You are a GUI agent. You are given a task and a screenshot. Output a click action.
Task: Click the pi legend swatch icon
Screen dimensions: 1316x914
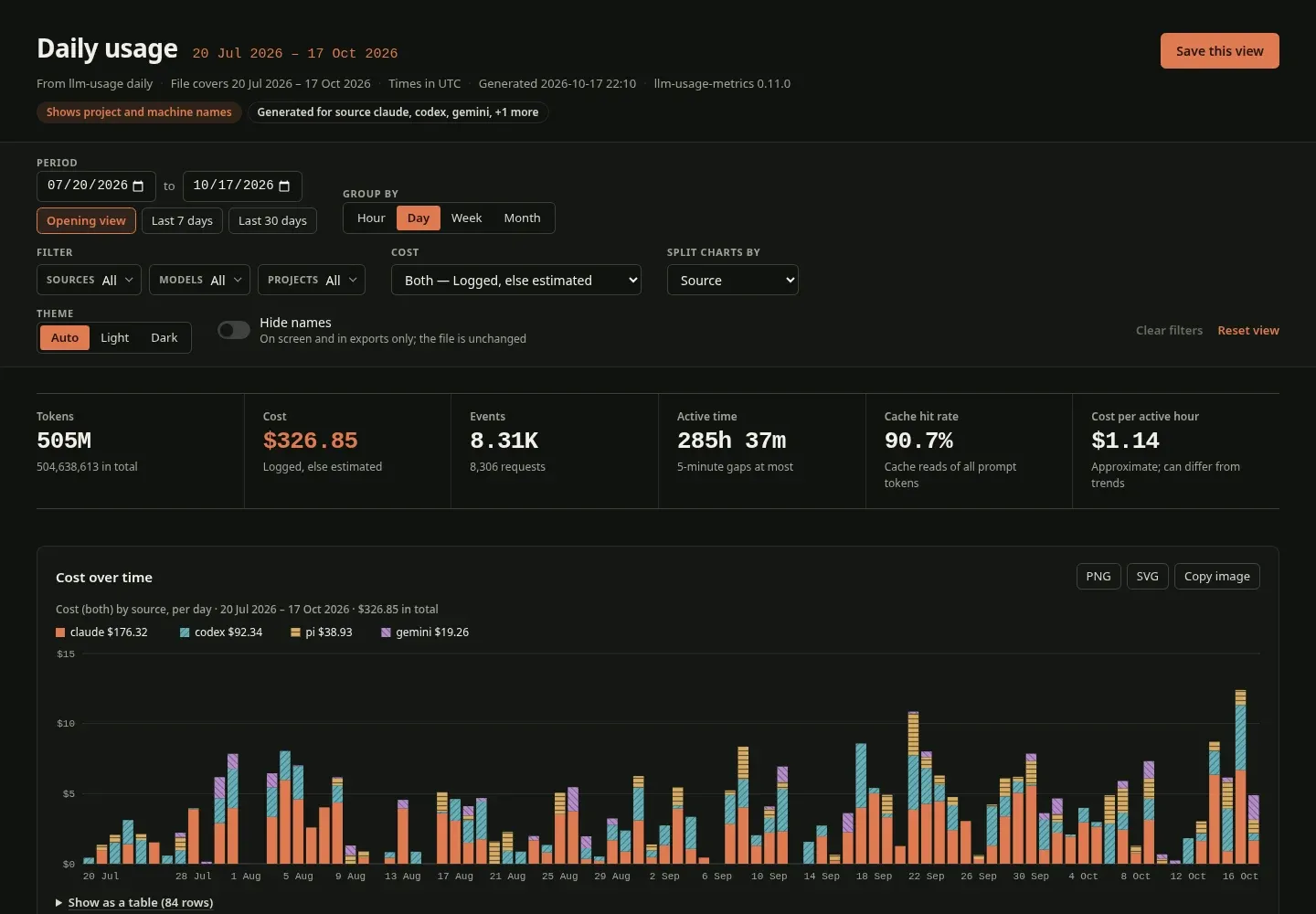[295, 632]
